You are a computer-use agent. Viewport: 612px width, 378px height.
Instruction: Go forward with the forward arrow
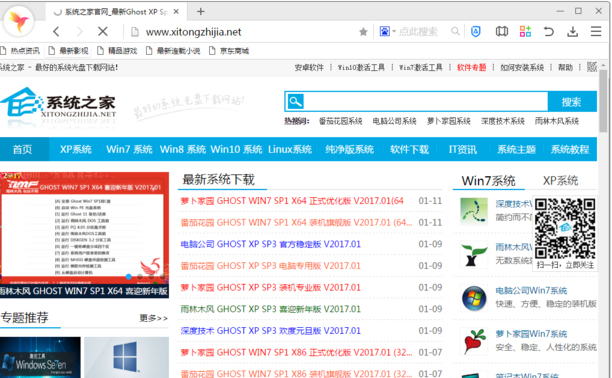tap(80, 32)
